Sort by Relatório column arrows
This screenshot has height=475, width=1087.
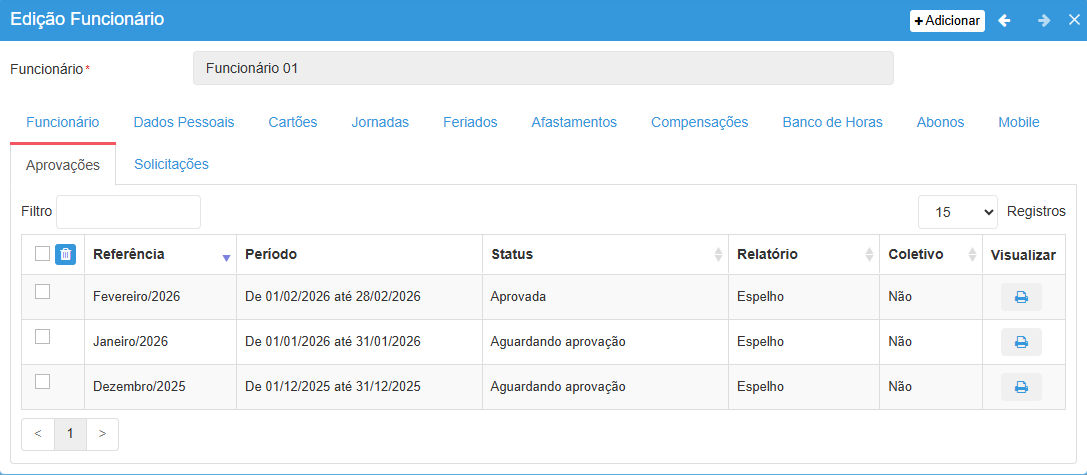coord(869,255)
